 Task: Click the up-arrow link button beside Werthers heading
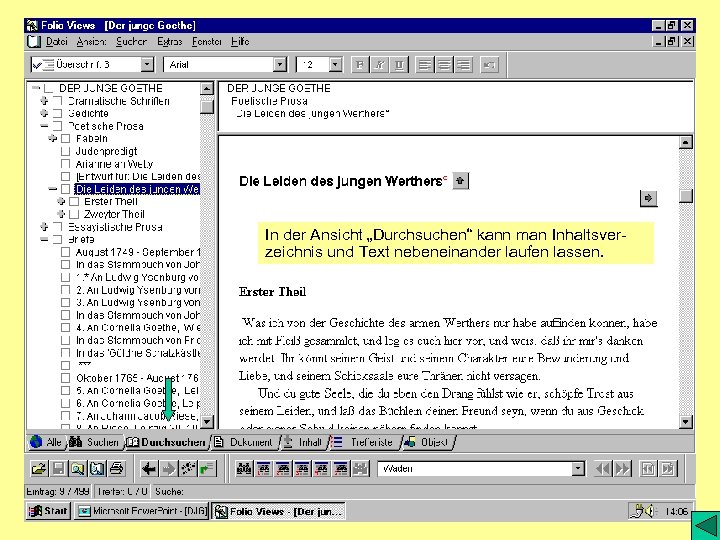461,181
